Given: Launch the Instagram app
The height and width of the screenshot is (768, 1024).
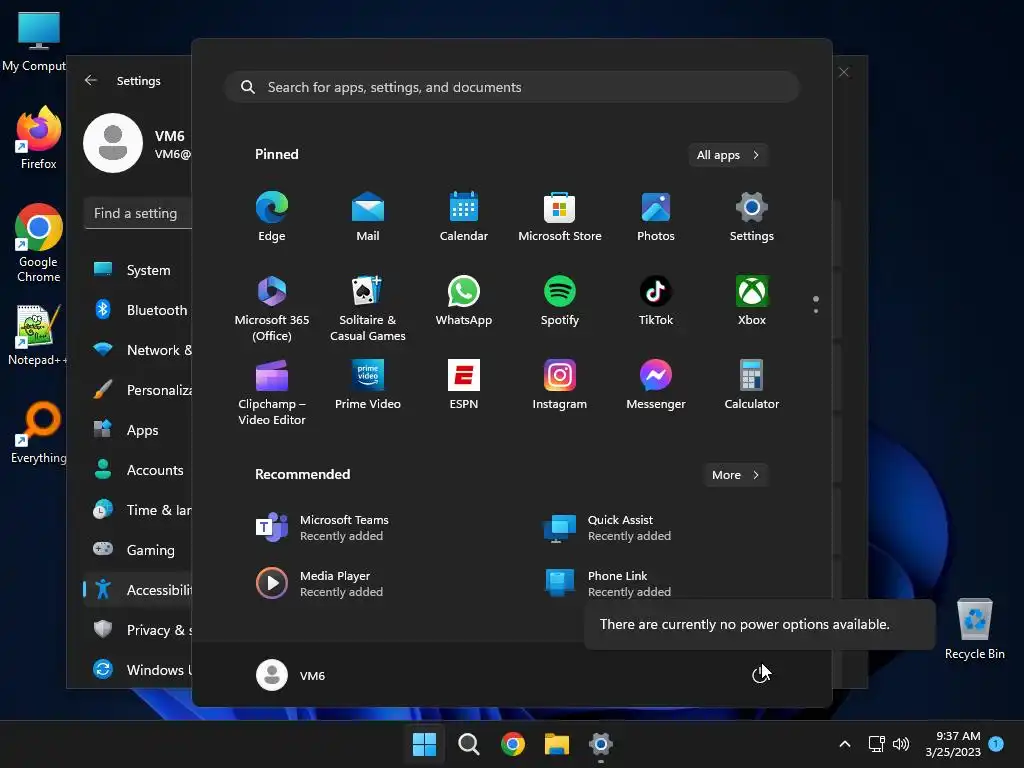Looking at the screenshot, I should [560, 385].
